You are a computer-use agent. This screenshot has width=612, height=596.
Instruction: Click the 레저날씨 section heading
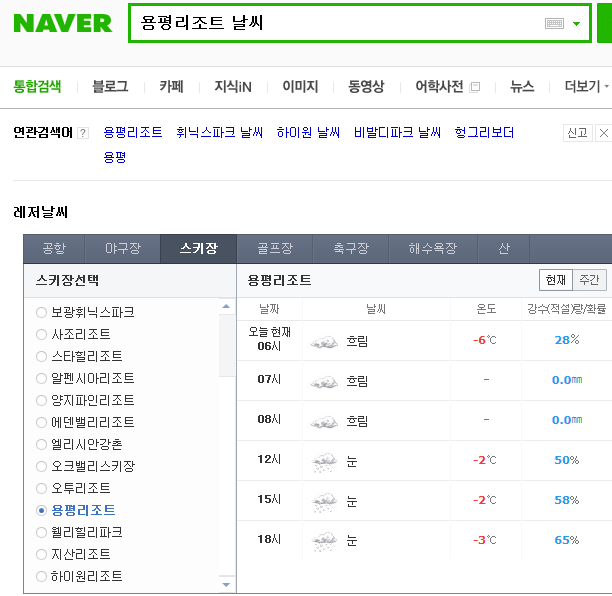[41, 212]
